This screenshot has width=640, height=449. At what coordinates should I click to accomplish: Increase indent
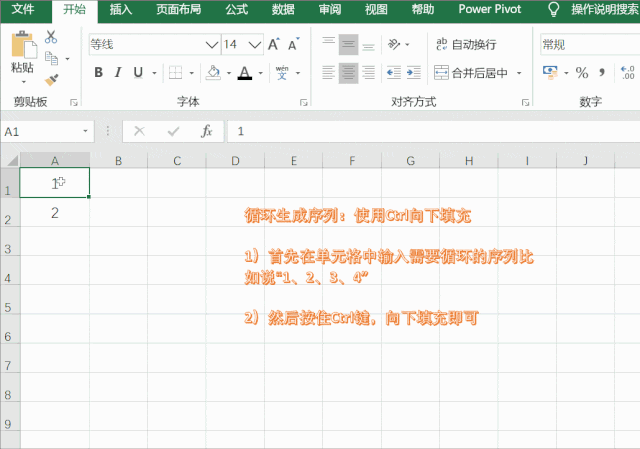point(414,73)
